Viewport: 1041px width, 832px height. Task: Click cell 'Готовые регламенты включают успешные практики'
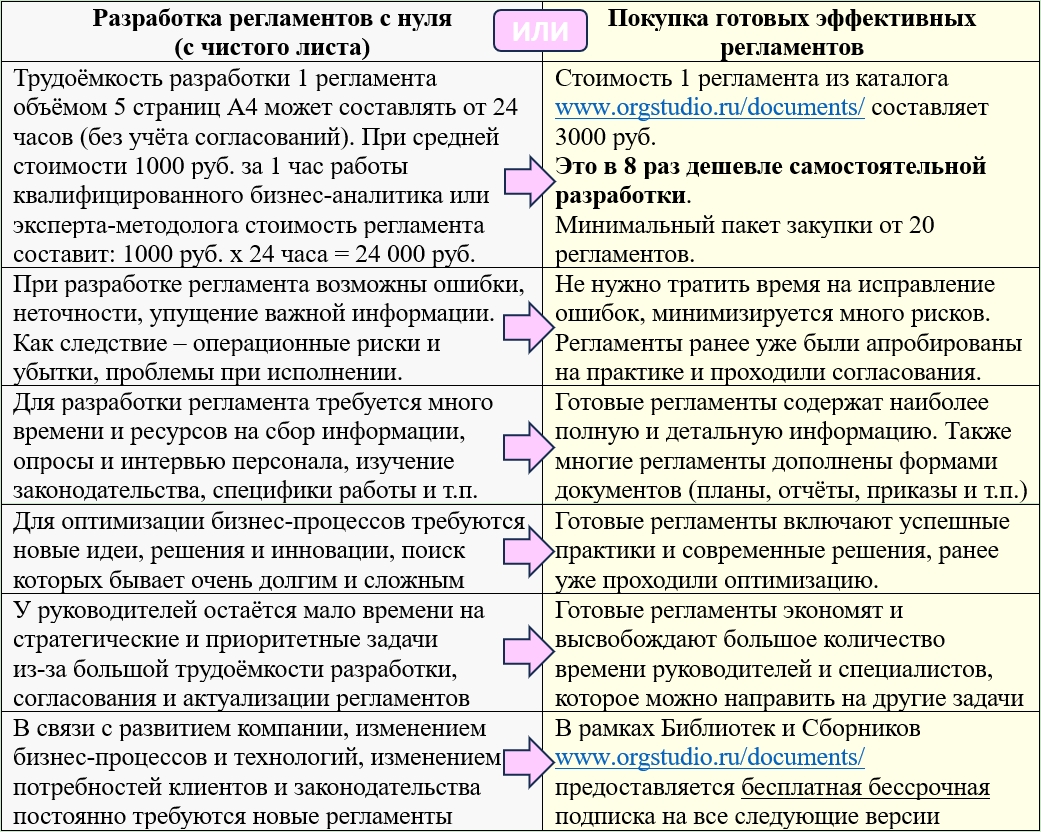791,549
